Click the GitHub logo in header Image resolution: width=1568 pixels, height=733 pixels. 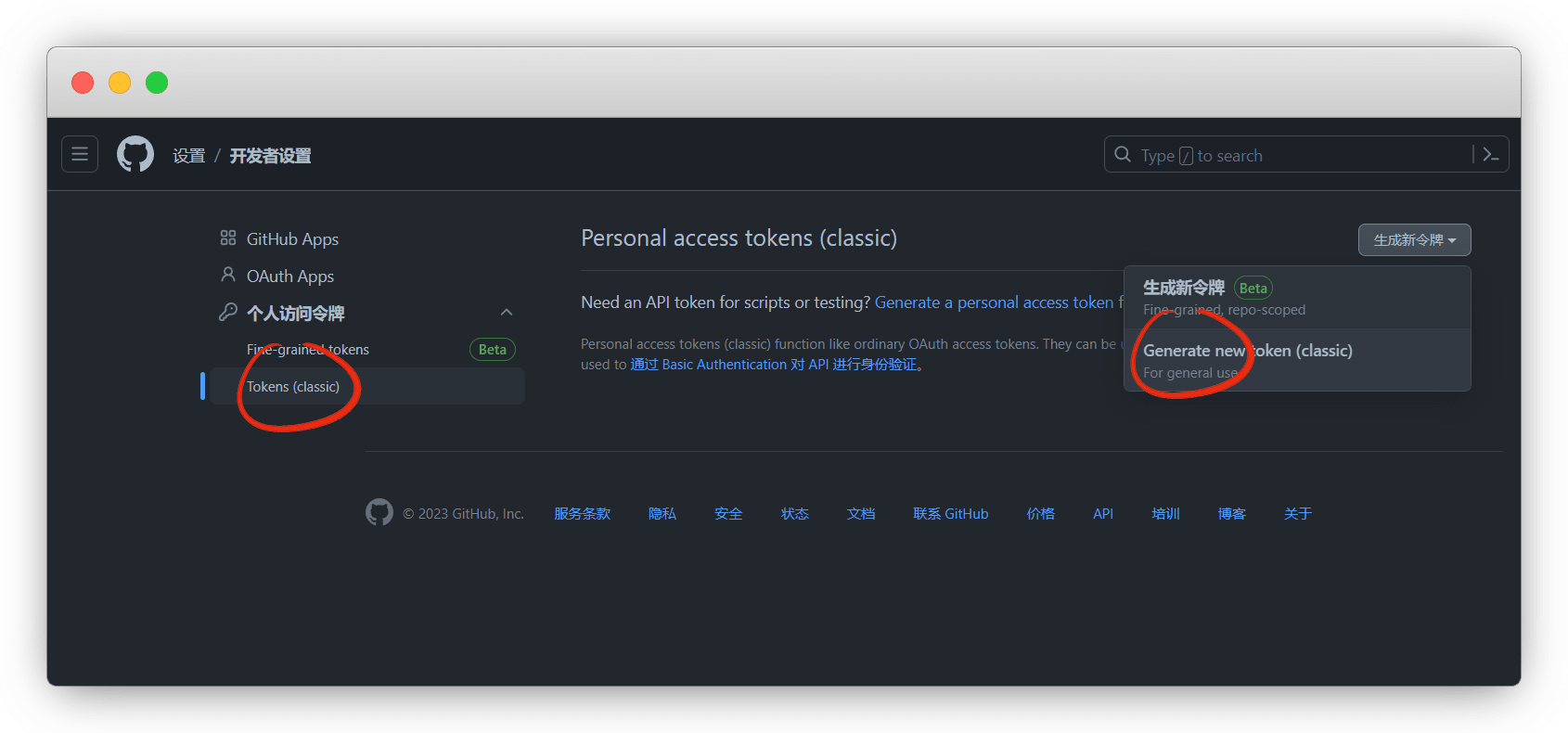(x=135, y=154)
